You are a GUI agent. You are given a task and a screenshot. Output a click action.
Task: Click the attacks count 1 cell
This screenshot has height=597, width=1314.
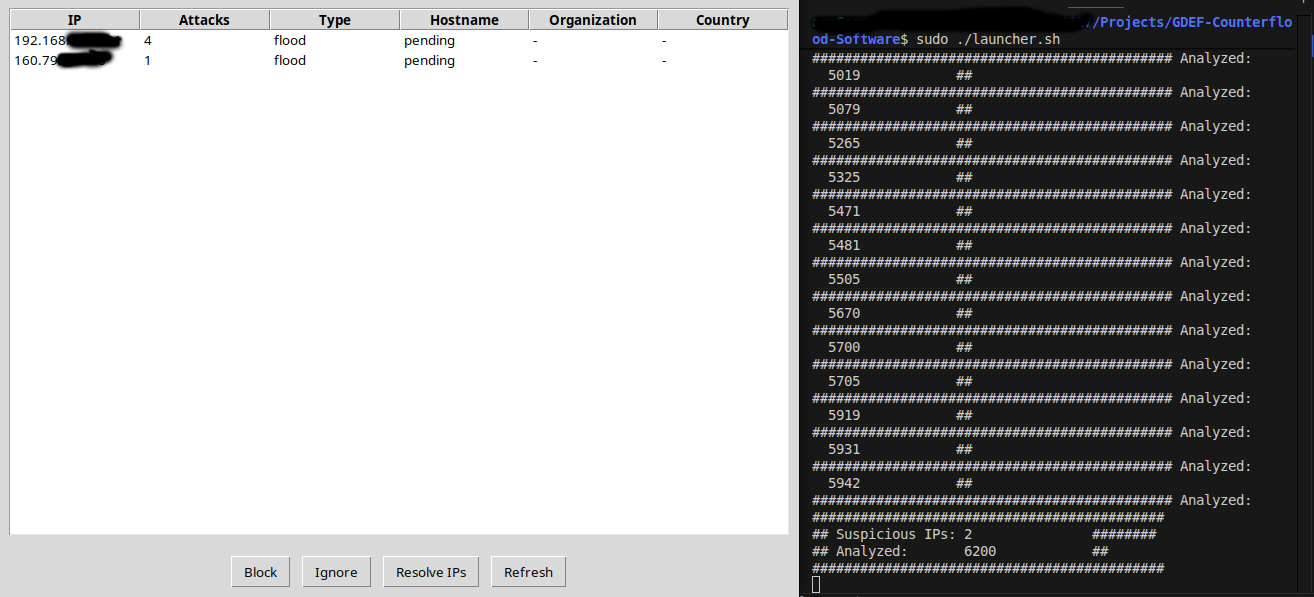pyautogui.click(x=148, y=60)
